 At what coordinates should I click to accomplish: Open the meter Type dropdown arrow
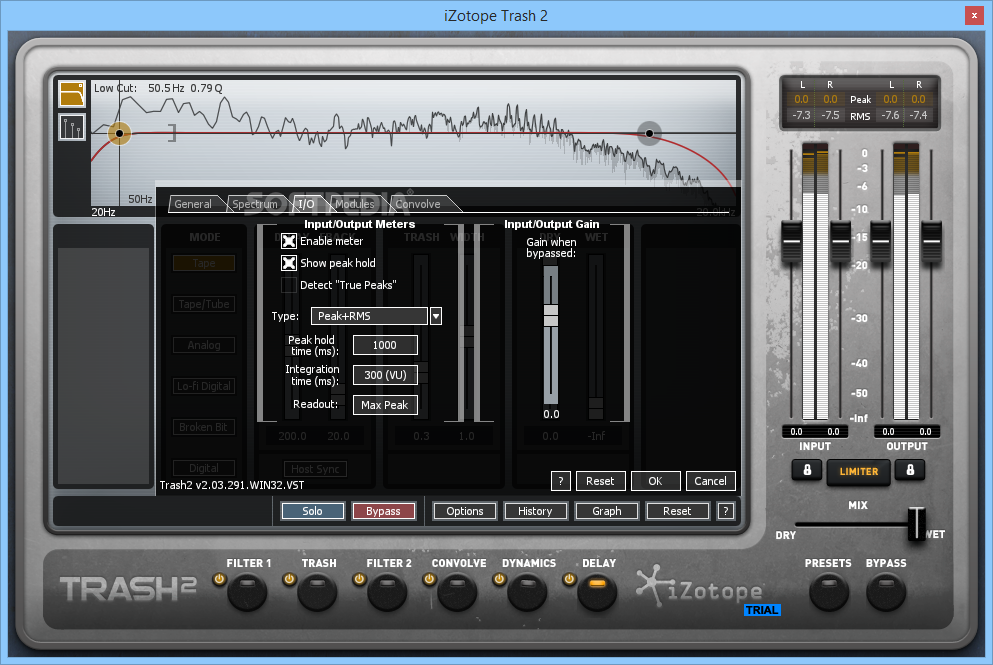pos(436,316)
